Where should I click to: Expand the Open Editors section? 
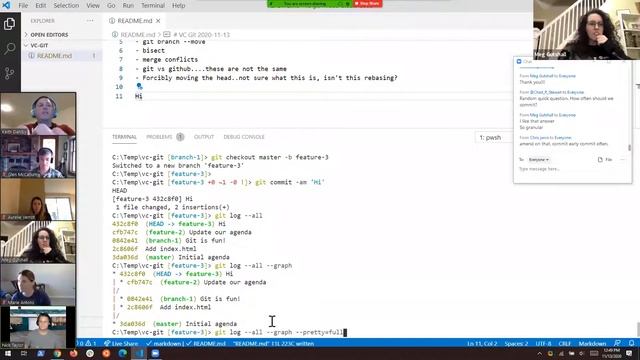[49, 35]
